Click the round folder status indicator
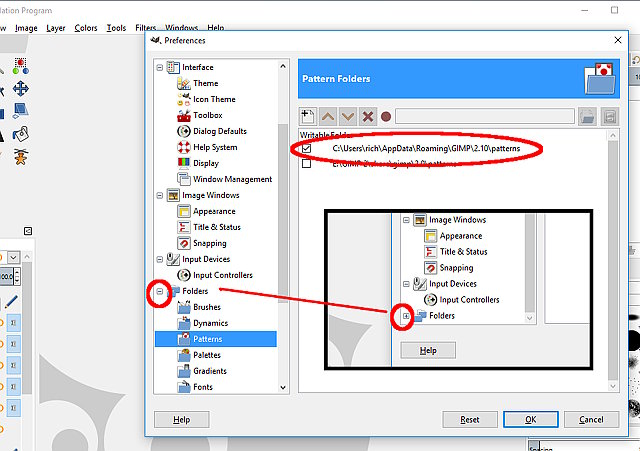This screenshot has height=451, width=640. 386,117
